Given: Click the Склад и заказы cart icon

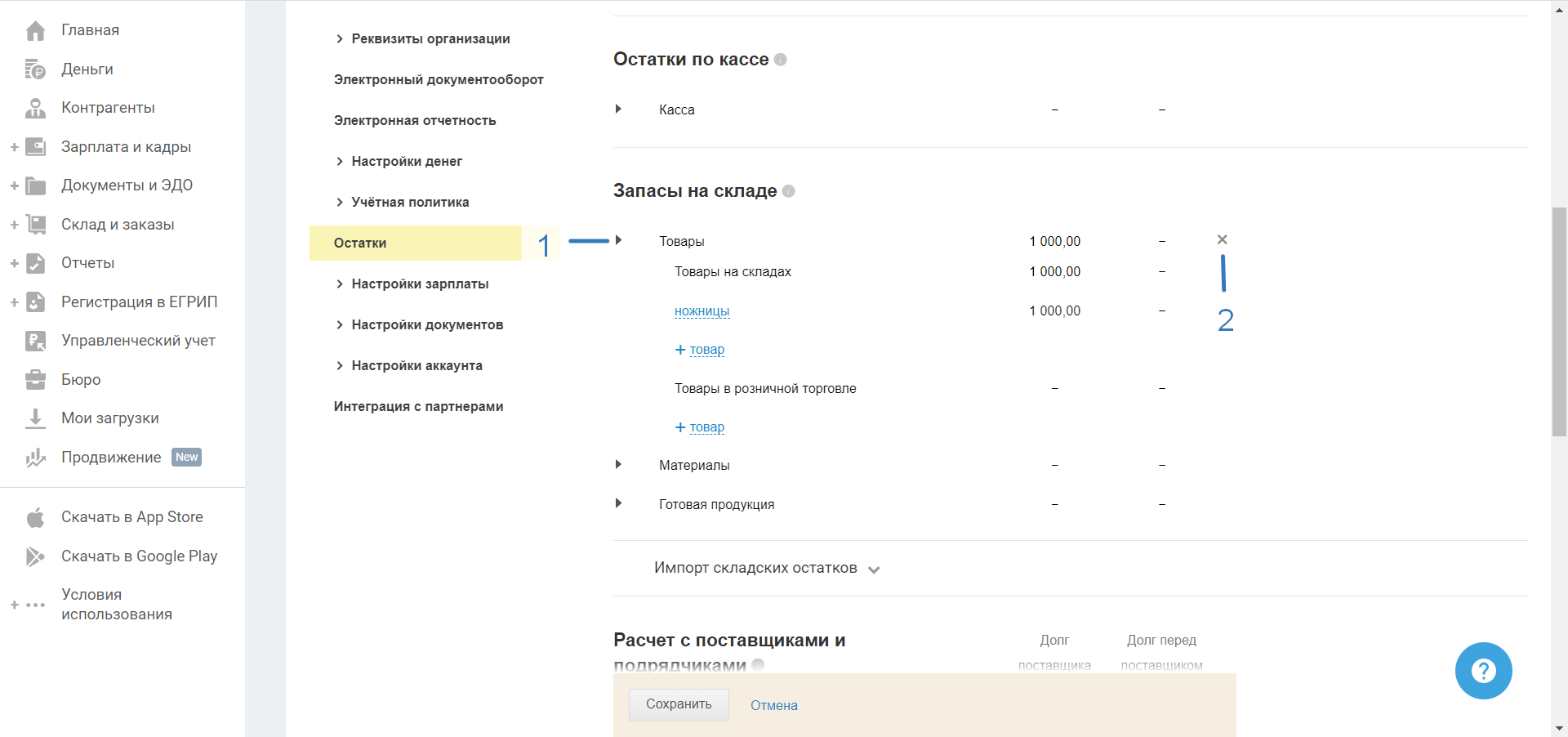Looking at the screenshot, I should [35, 225].
